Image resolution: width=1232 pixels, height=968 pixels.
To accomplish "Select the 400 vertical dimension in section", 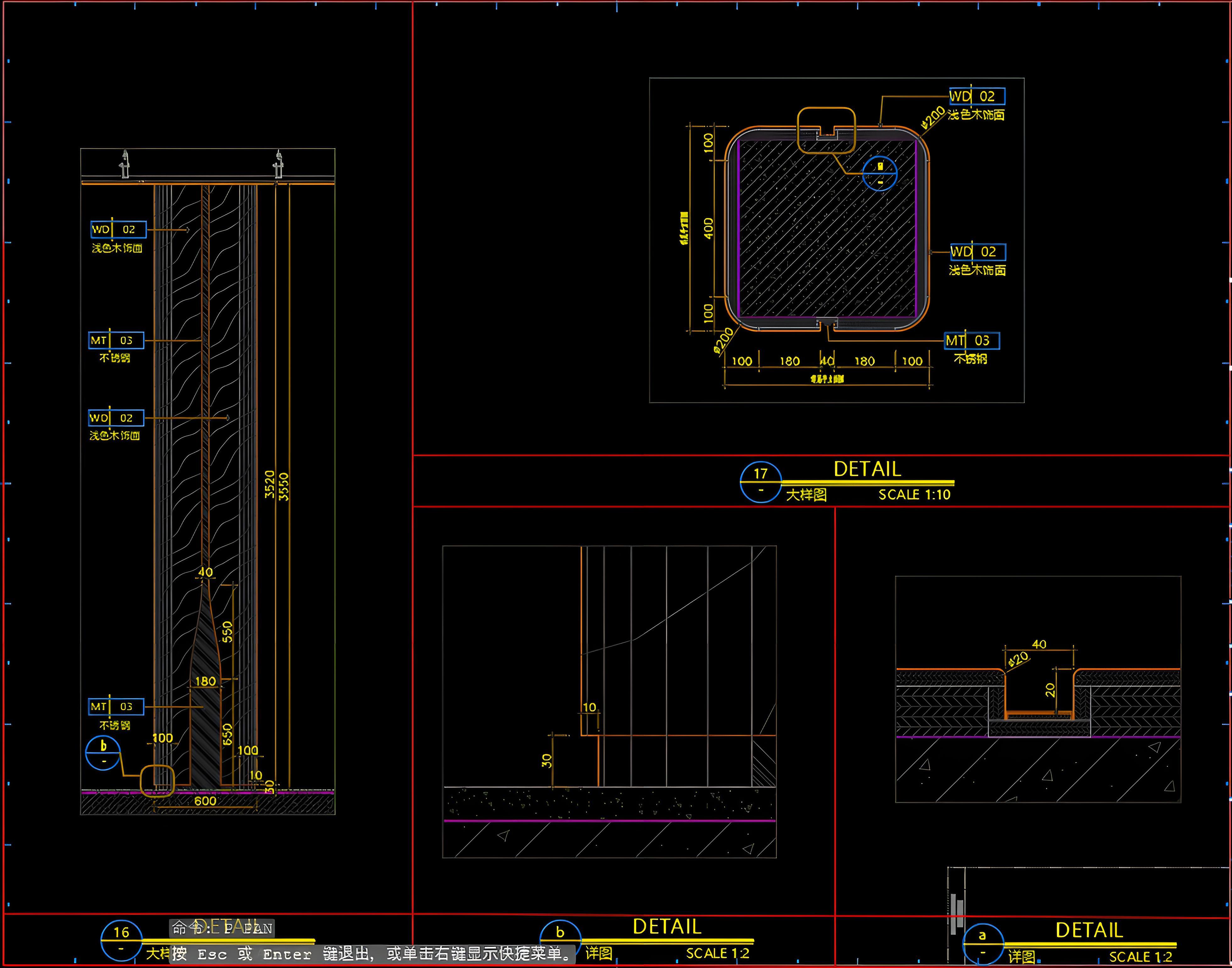I will 708,228.
